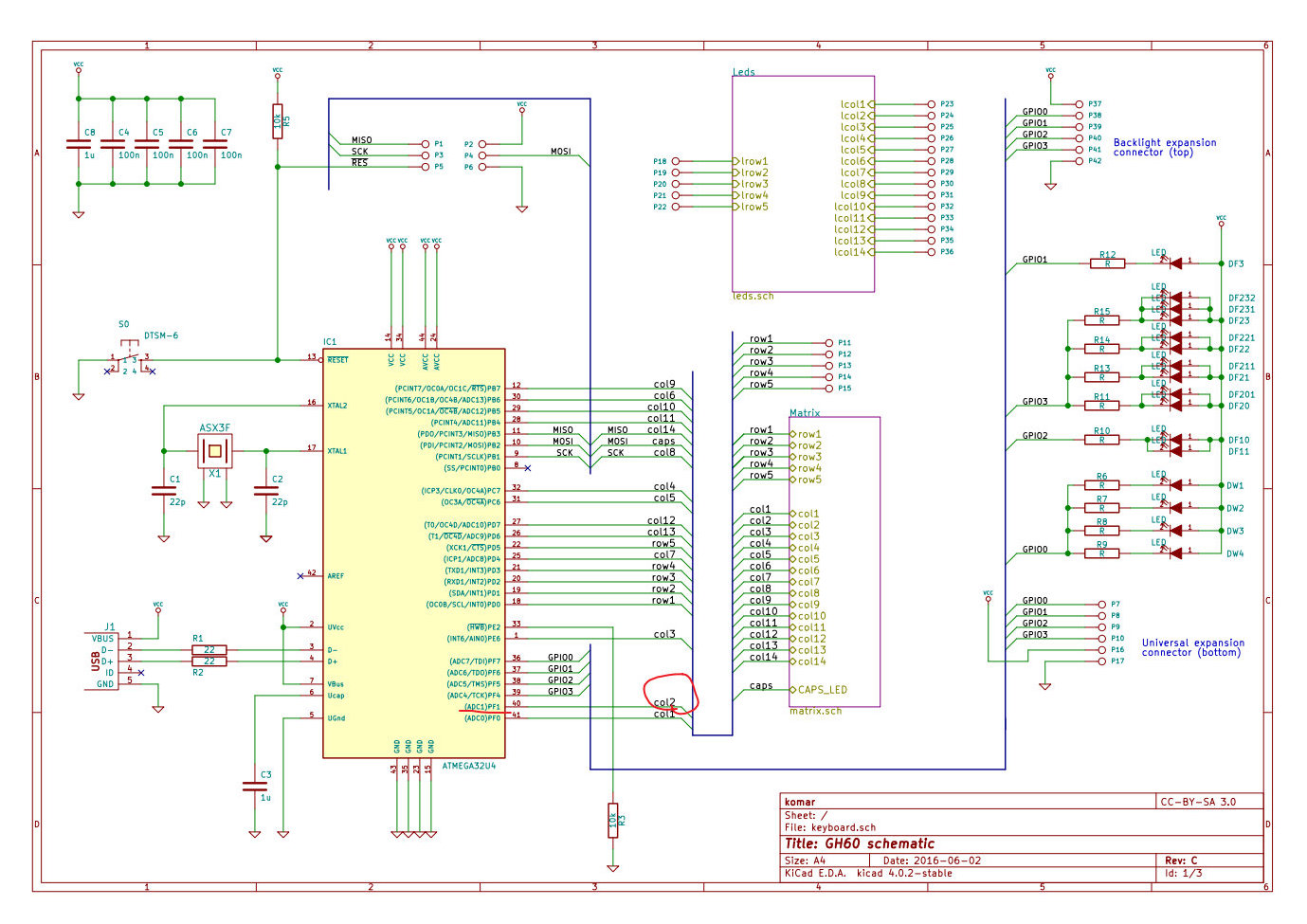
Task: Click the Backlight expansion connector (top) note
Action: click(1165, 147)
